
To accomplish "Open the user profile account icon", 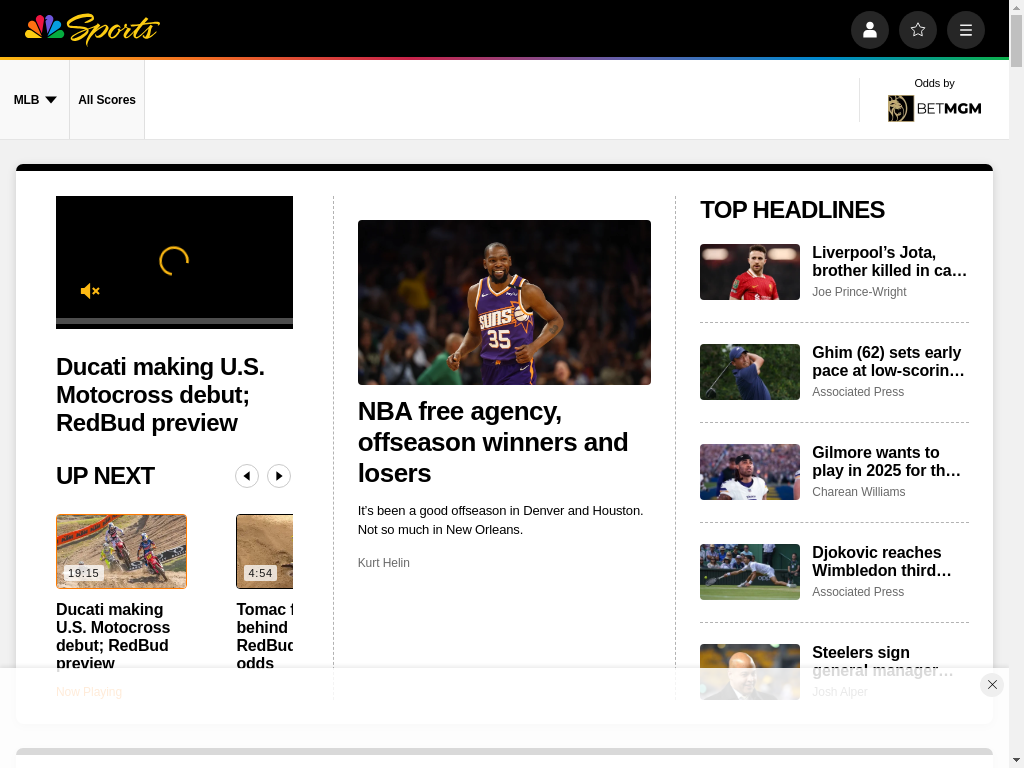I will pyautogui.click(x=869, y=30).
